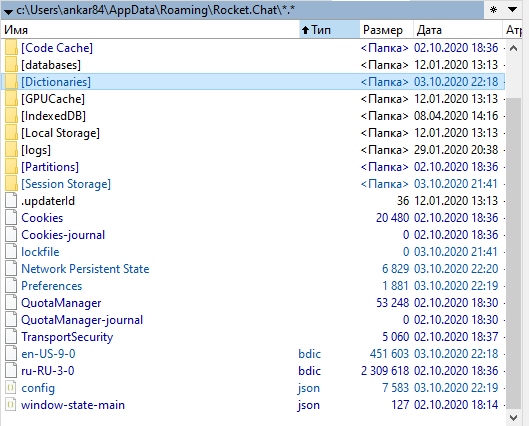Select the [databases] folder name
Screen dimensions: 529x426
(x=51, y=65)
